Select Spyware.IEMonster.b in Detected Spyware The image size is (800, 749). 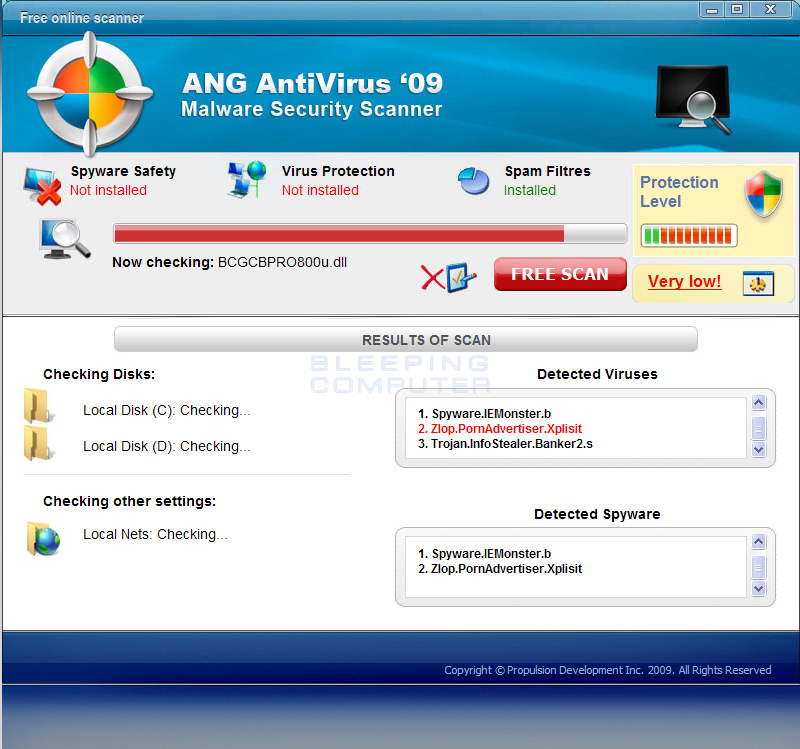pos(485,554)
